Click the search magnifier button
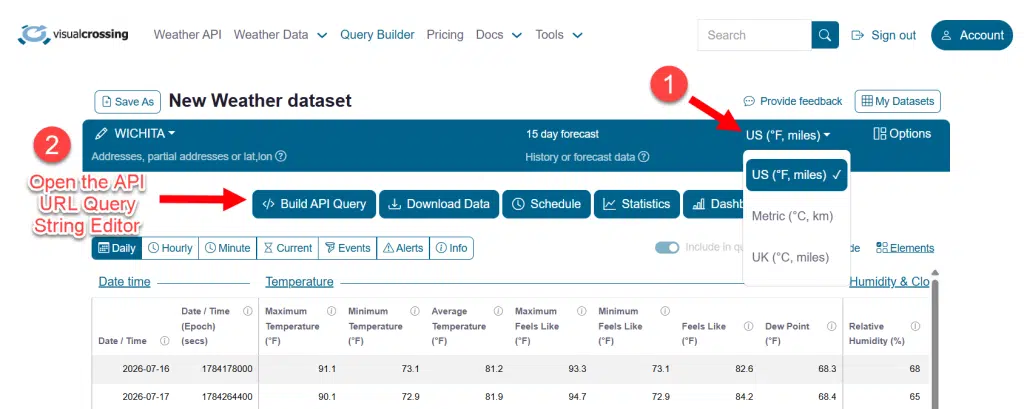 click(x=825, y=35)
